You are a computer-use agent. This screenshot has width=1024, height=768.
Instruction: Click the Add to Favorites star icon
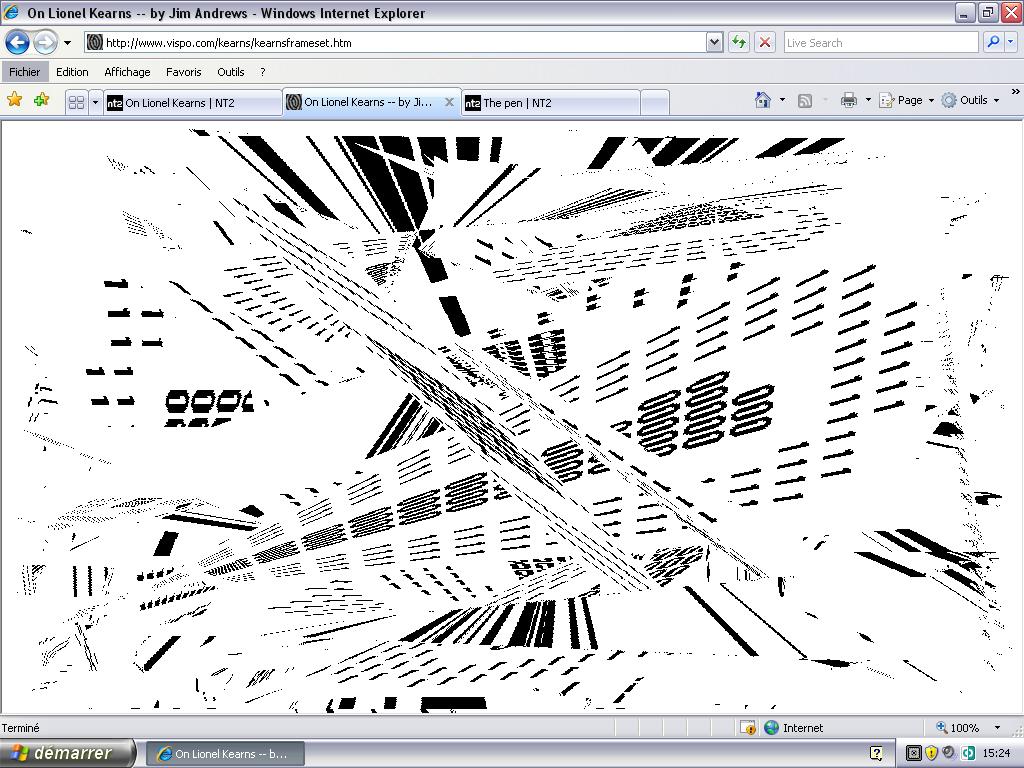coord(42,100)
